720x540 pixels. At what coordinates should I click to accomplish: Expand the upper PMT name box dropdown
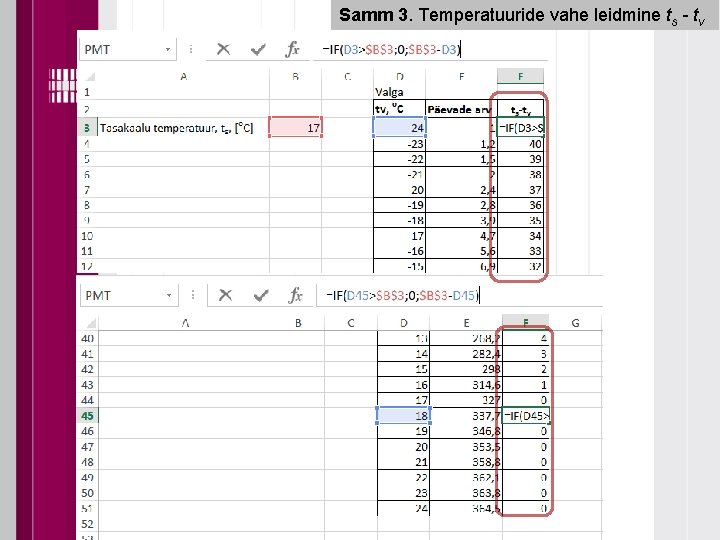tap(168, 50)
